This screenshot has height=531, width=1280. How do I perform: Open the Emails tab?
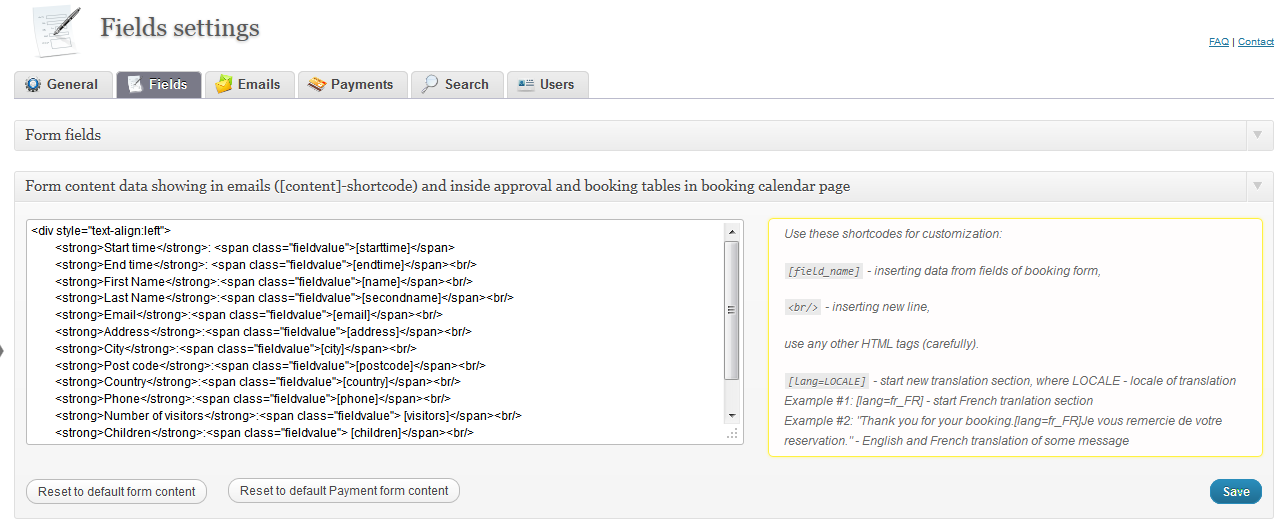[x=250, y=85]
